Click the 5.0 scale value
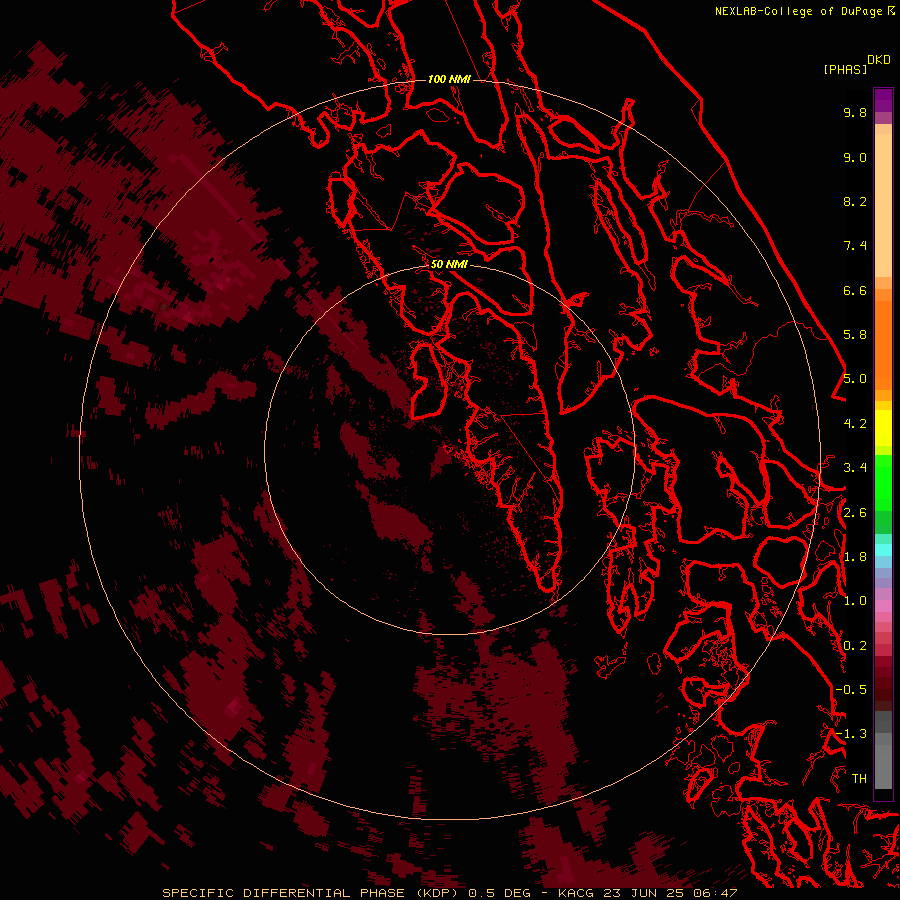This screenshot has width=900, height=900. pos(855,379)
